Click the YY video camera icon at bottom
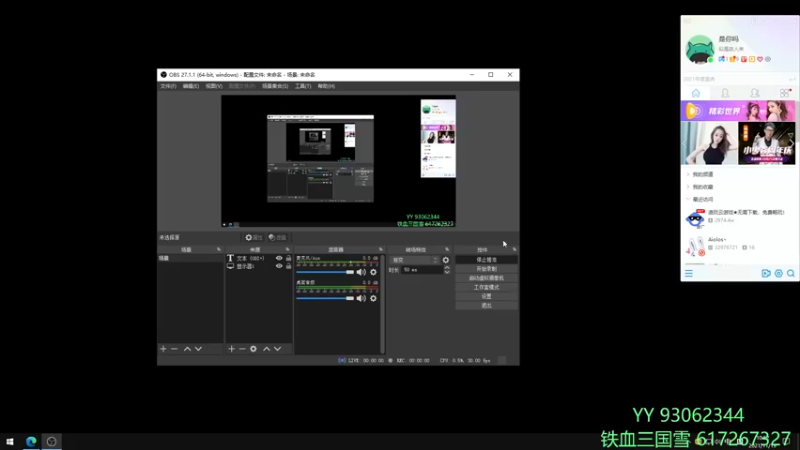This screenshot has height=450, width=800. point(766,273)
